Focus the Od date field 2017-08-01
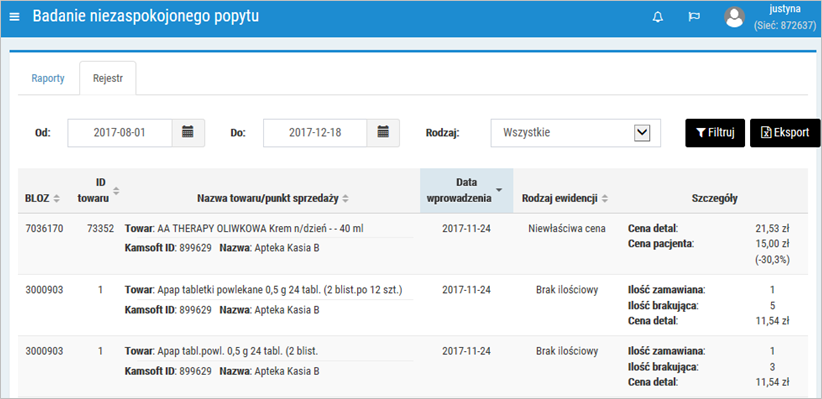Image resolution: width=822 pixels, height=399 pixels. [x=120, y=133]
